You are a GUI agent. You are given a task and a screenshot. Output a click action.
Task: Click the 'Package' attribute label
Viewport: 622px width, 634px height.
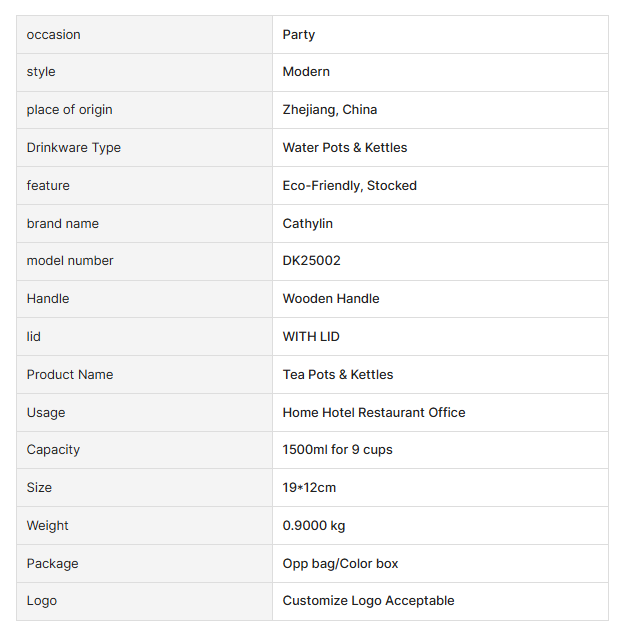pos(52,564)
